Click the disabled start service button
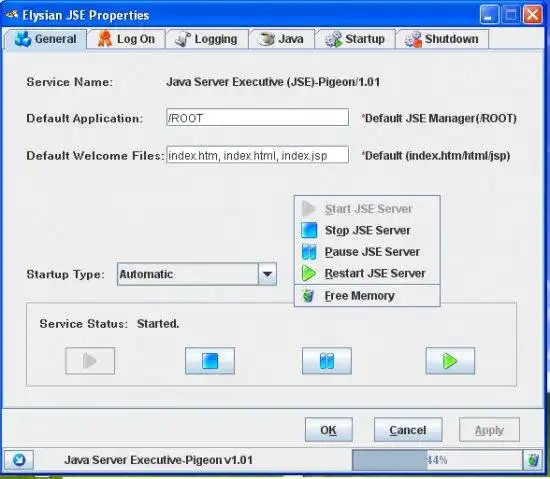The height and width of the screenshot is (479, 550). (90, 361)
